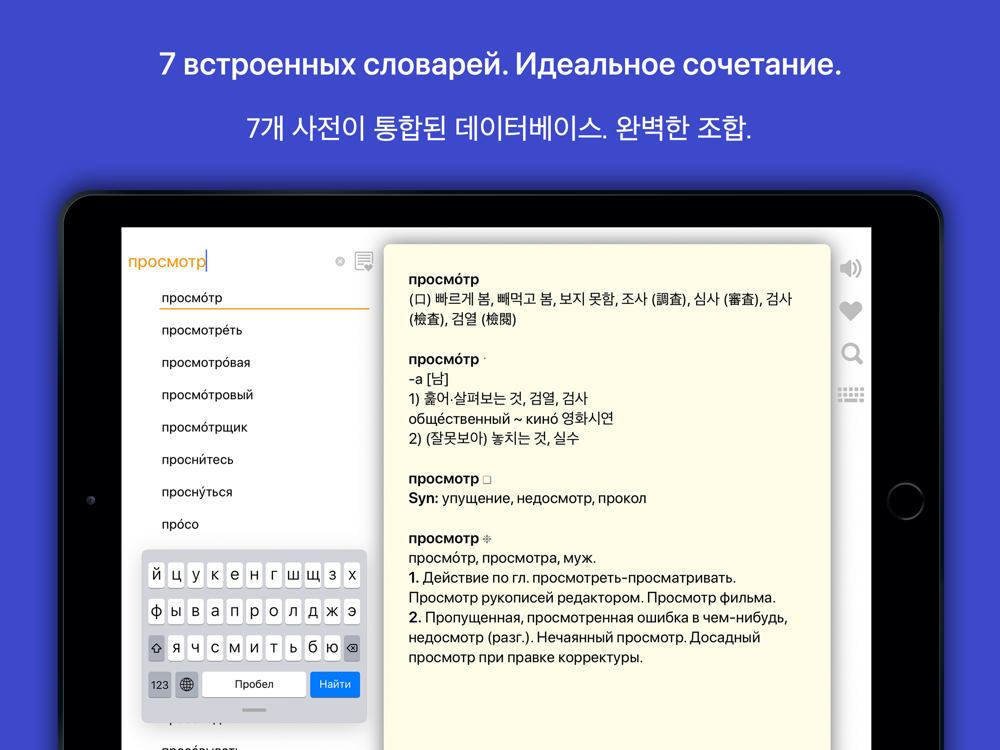Tap the ц key
1000x750 pixels.
(x=176, y=575)
